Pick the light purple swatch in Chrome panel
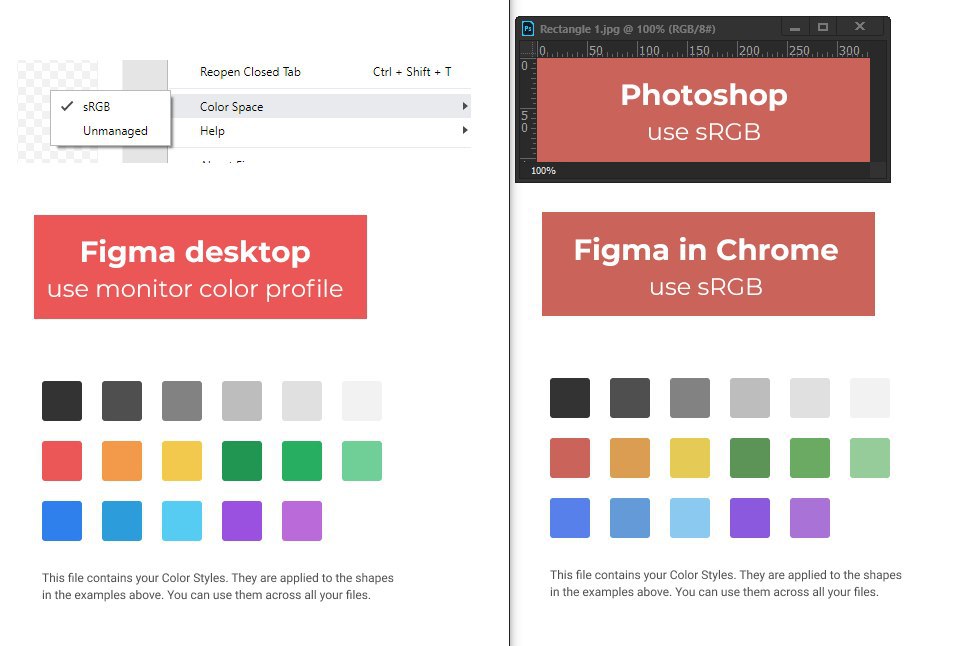Image resolution: width=956 pixels, height=646 pixels. coord(810,518)
